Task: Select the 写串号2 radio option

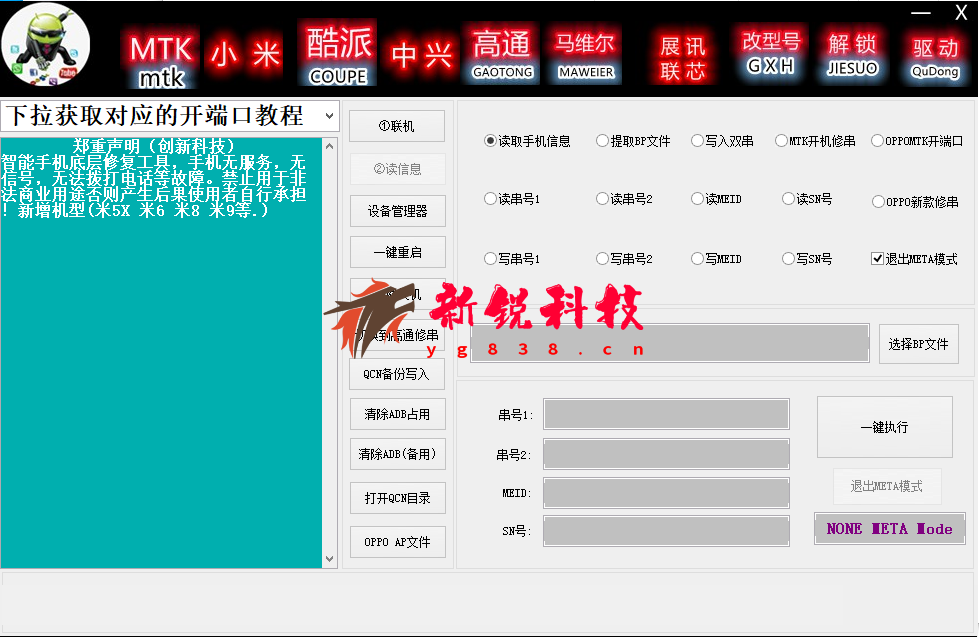Action: coord(624,259)
